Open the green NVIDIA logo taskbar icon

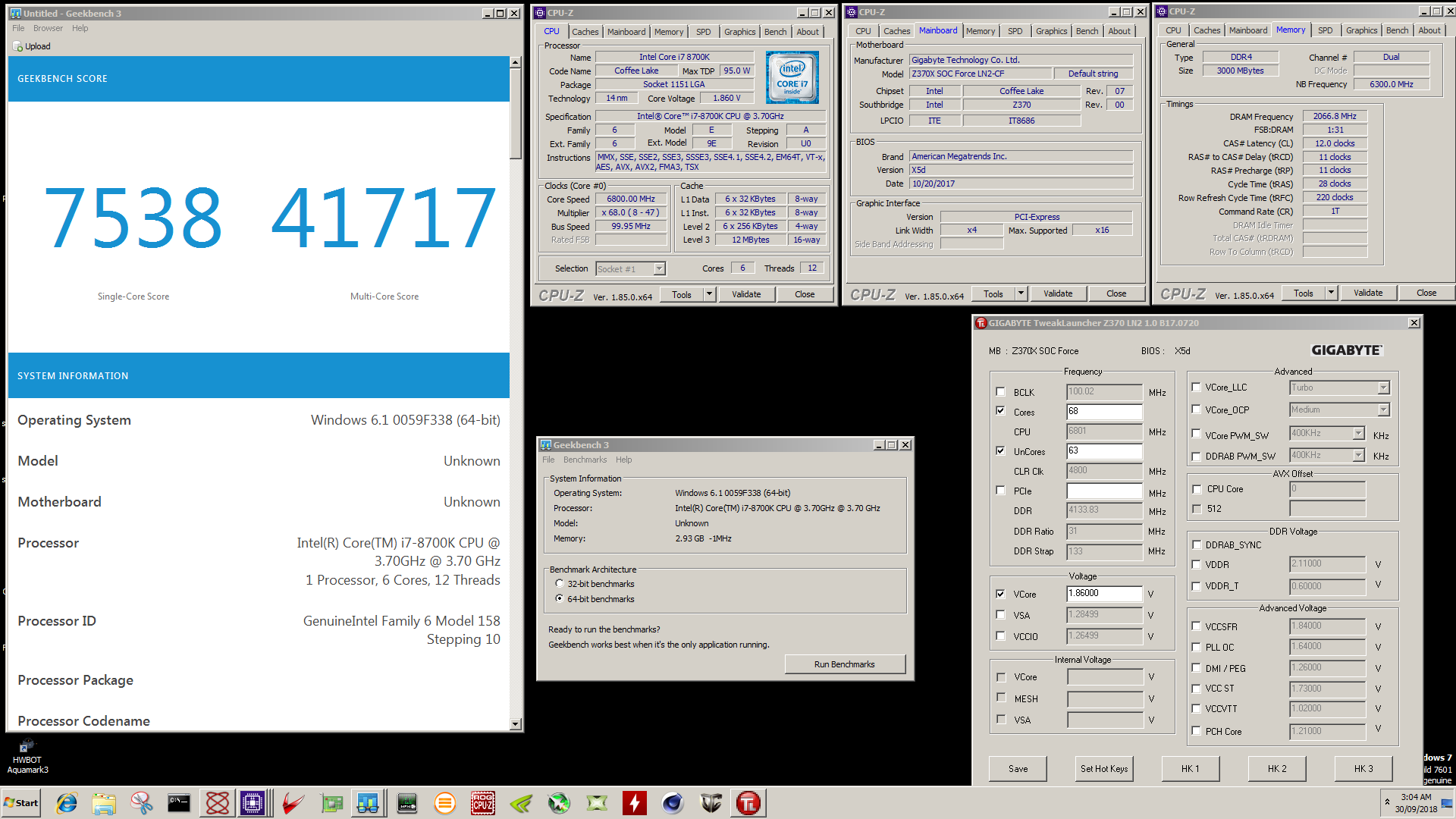point(521,803)
